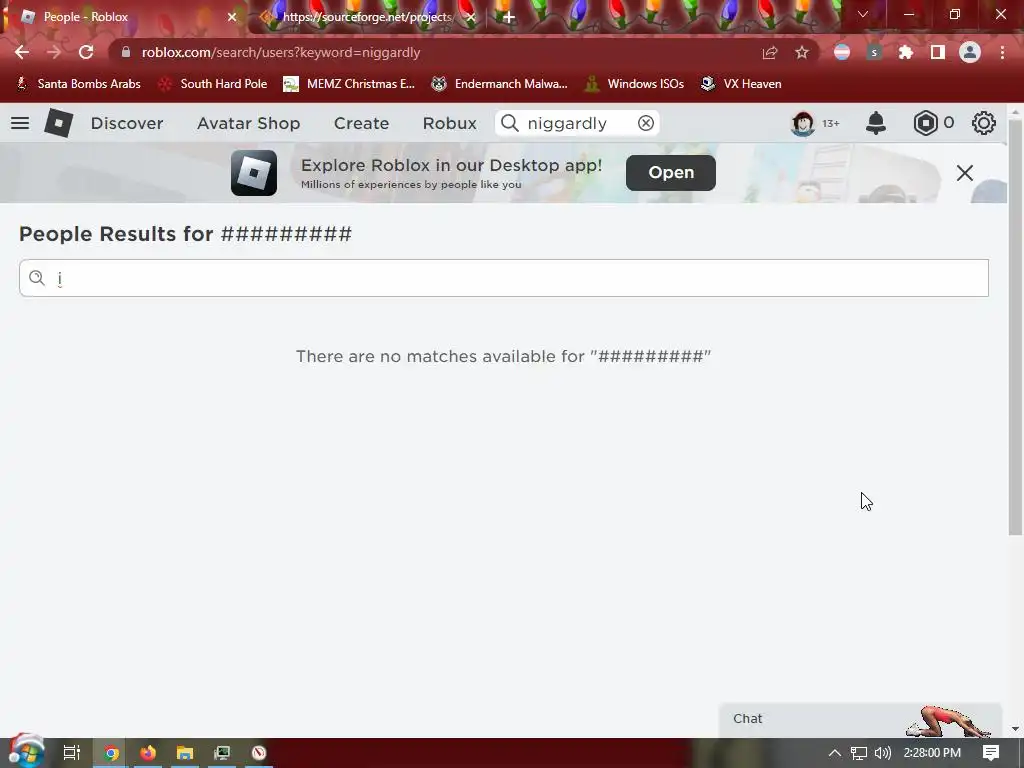Open the Robux balance icon
Viewport: 1024px width, 768px height.
point(925,123)
